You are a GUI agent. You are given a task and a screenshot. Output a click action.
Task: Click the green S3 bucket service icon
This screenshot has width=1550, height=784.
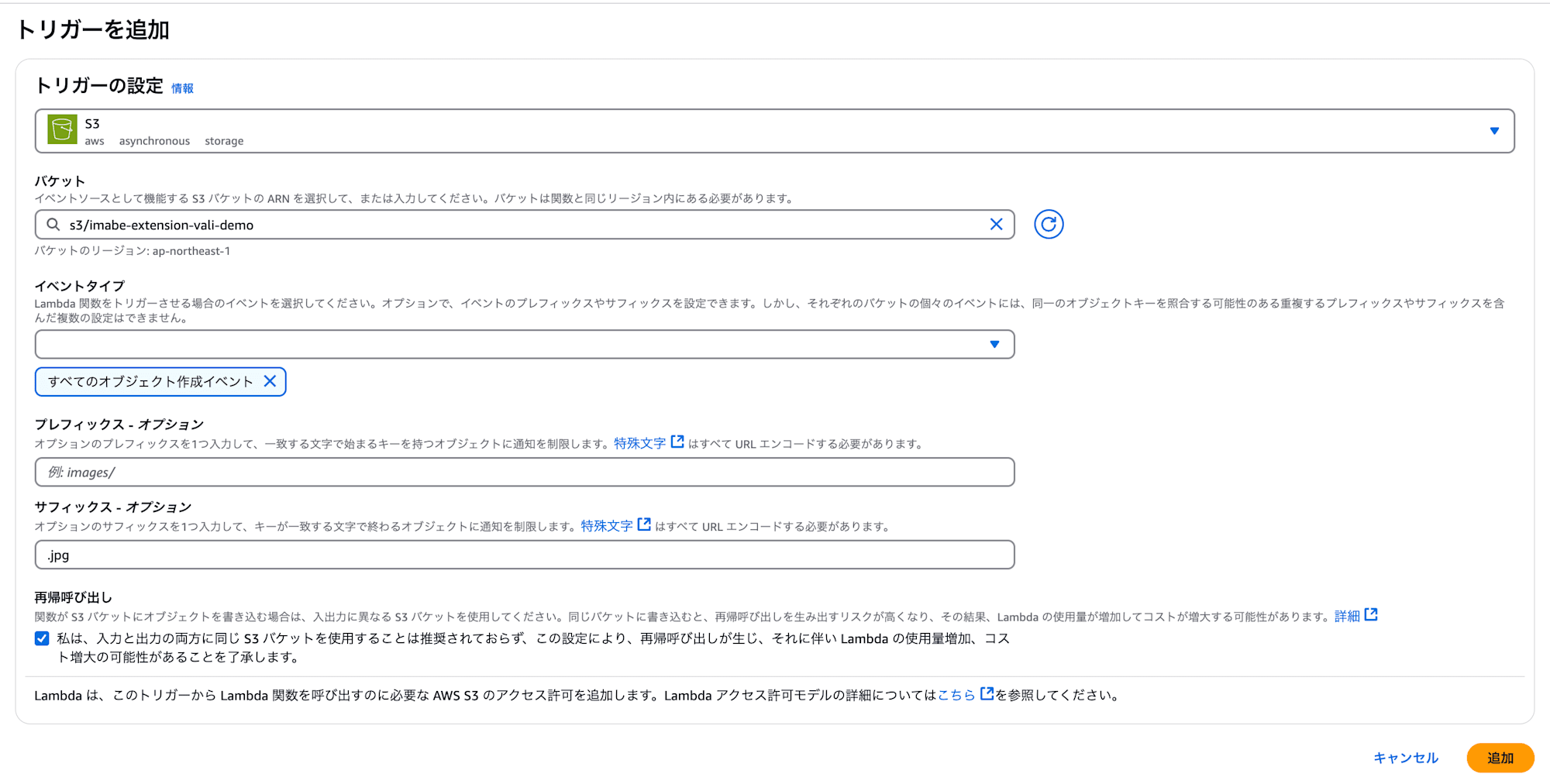62,130
